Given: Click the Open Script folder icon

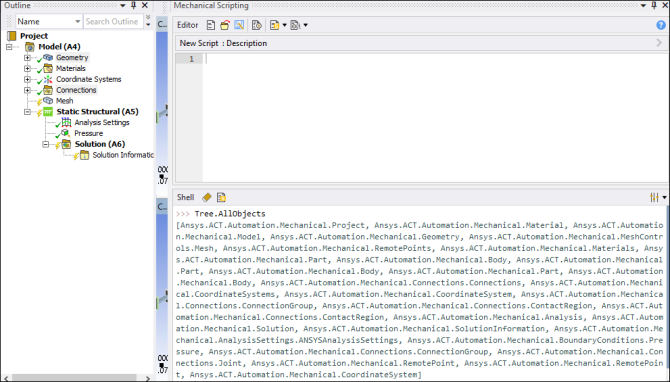Looking at the screenshot, I should 225,25.
